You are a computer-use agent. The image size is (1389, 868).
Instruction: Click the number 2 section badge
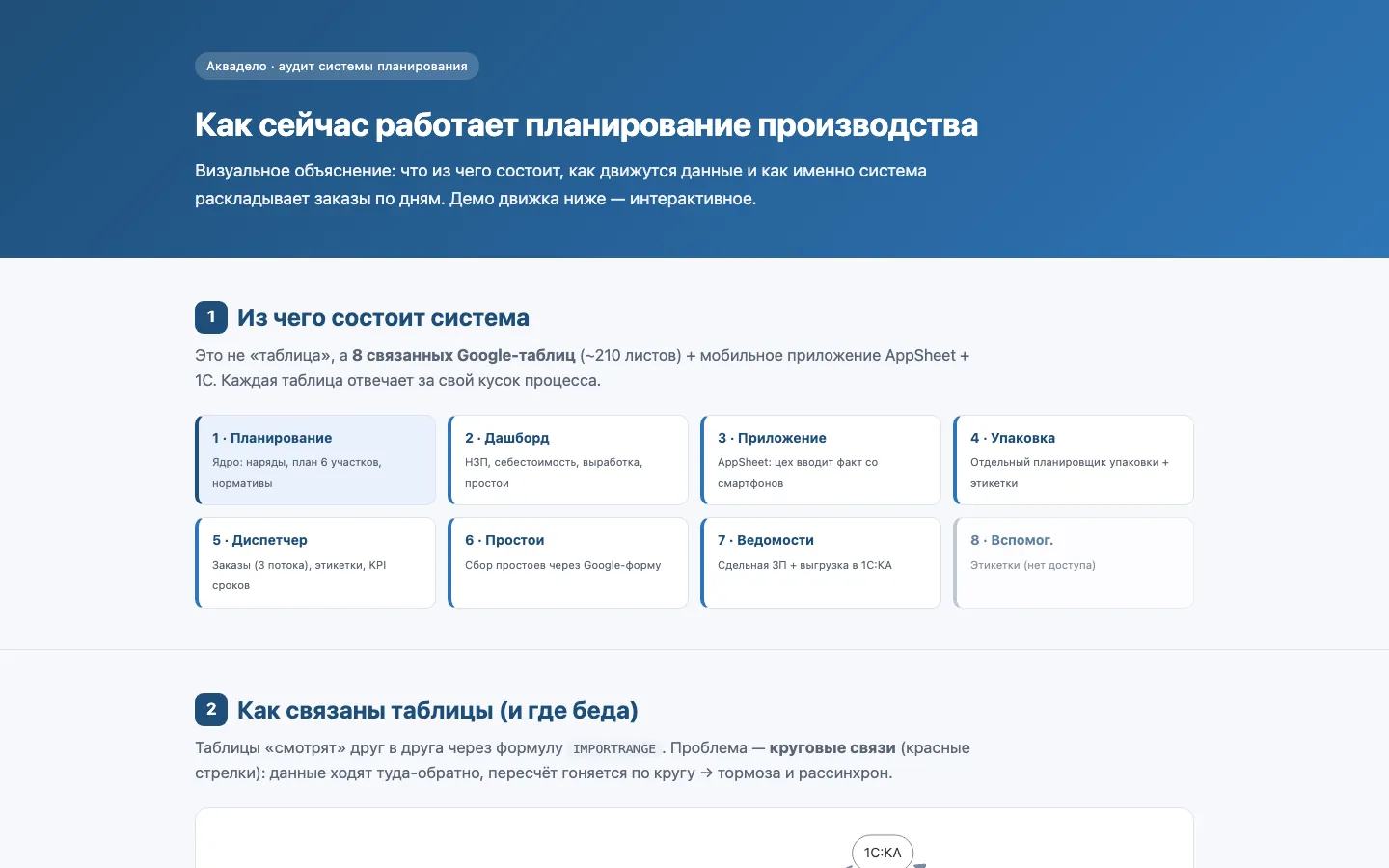click(211, 710)
